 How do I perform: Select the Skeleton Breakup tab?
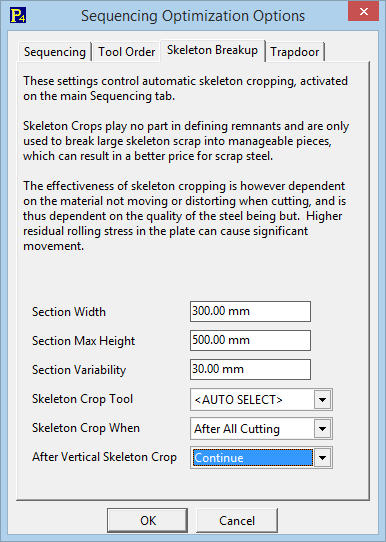pyautogui.click(x=212, y=50)
